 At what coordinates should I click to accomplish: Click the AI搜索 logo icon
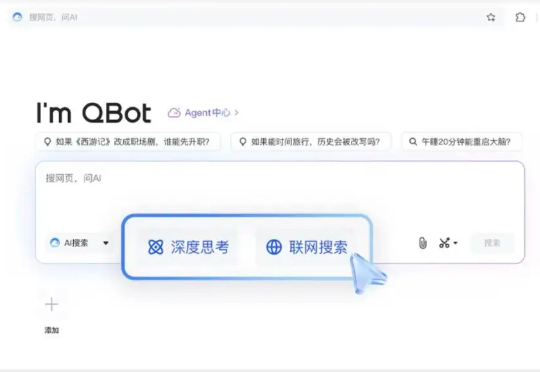point(54,243)
